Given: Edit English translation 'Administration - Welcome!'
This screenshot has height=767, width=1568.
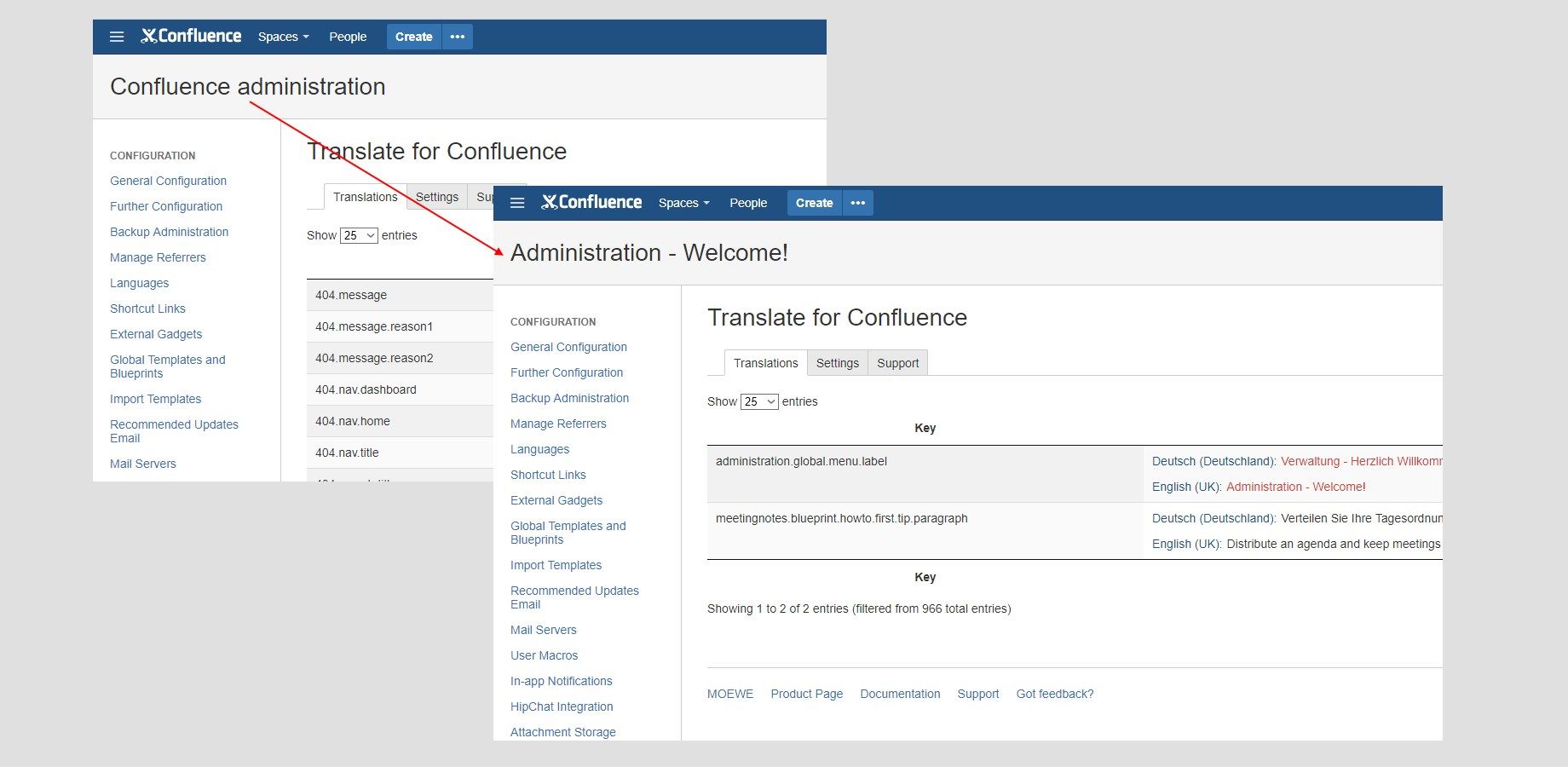Looking at the screenshot, I should (x=1295, y=487).
